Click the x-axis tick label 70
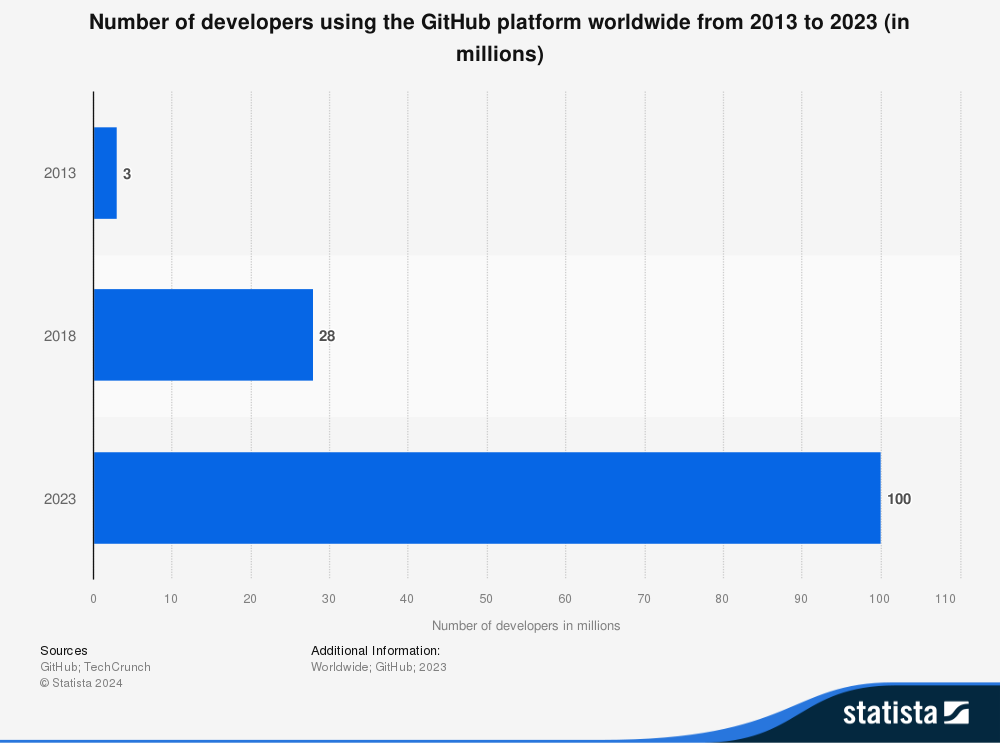 (x=644, y=598)
